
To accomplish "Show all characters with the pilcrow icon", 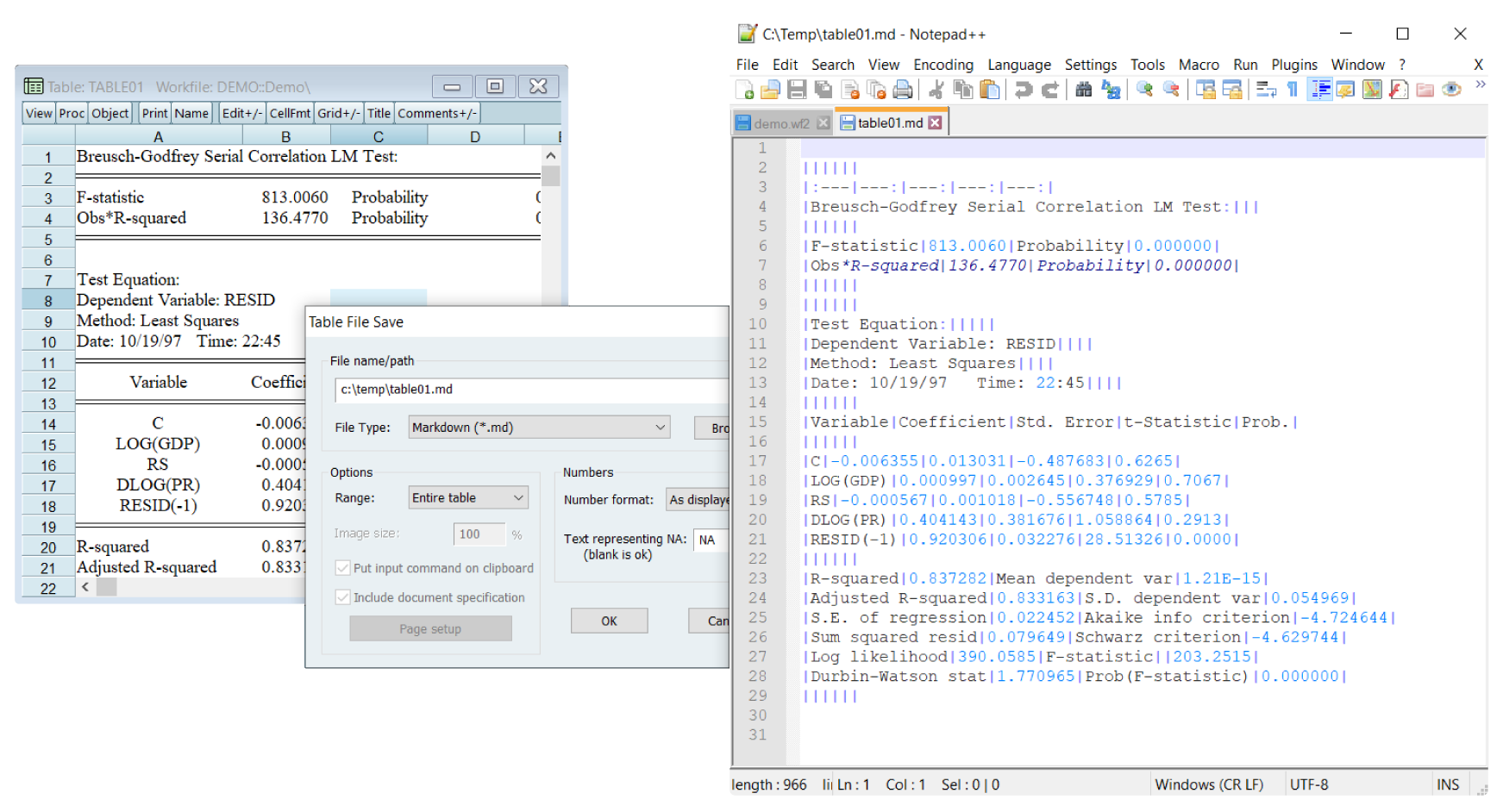I will 1293,90.
